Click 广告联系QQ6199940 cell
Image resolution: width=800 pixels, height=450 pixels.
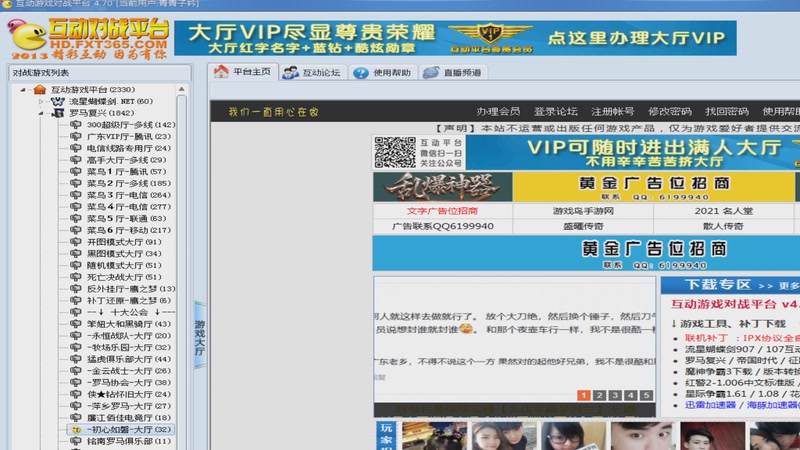pyautogui.click(x=442, y=226)
